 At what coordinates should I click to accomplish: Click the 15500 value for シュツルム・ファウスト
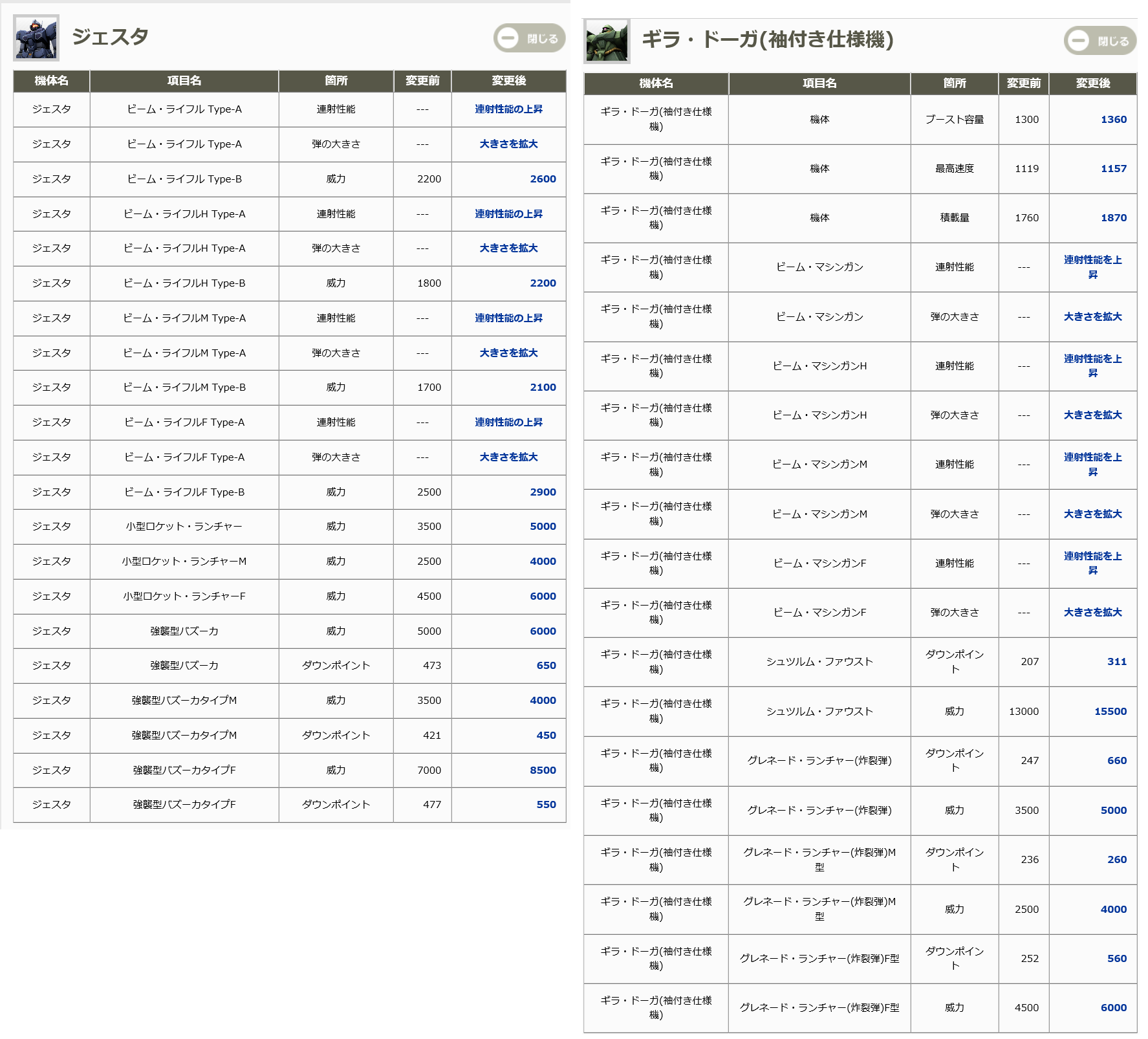(x=1110, y=712)
